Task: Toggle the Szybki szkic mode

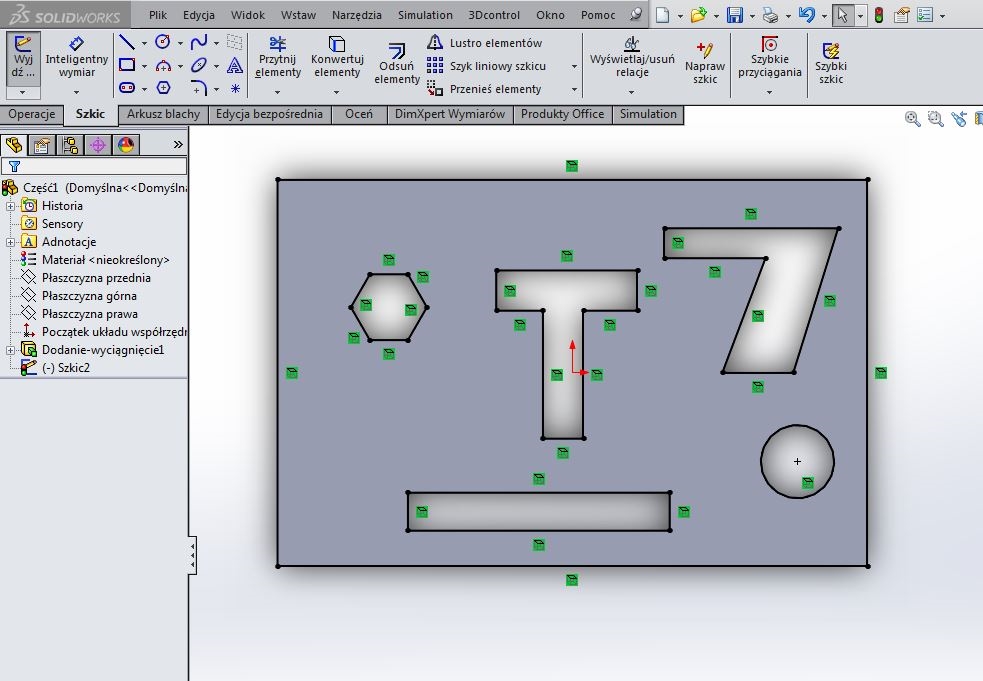Action: click(830, 62)
